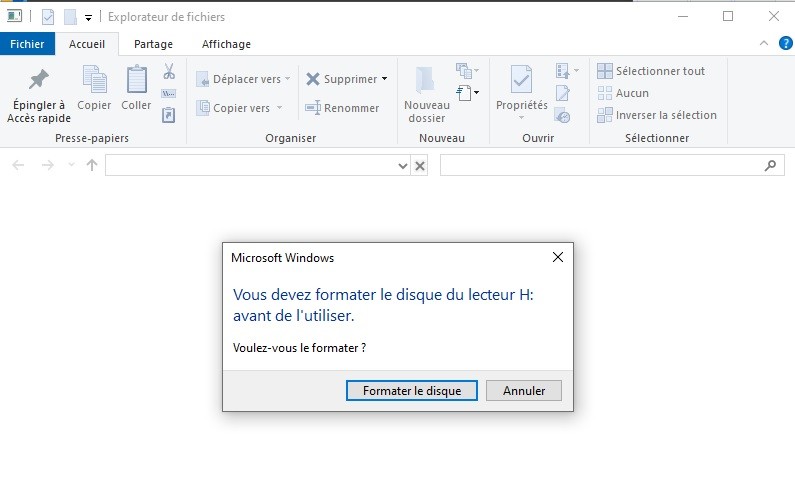Click the Nouveau dossier icon
The height and width of the screenshot is (480, 795).
pos(425,80)
